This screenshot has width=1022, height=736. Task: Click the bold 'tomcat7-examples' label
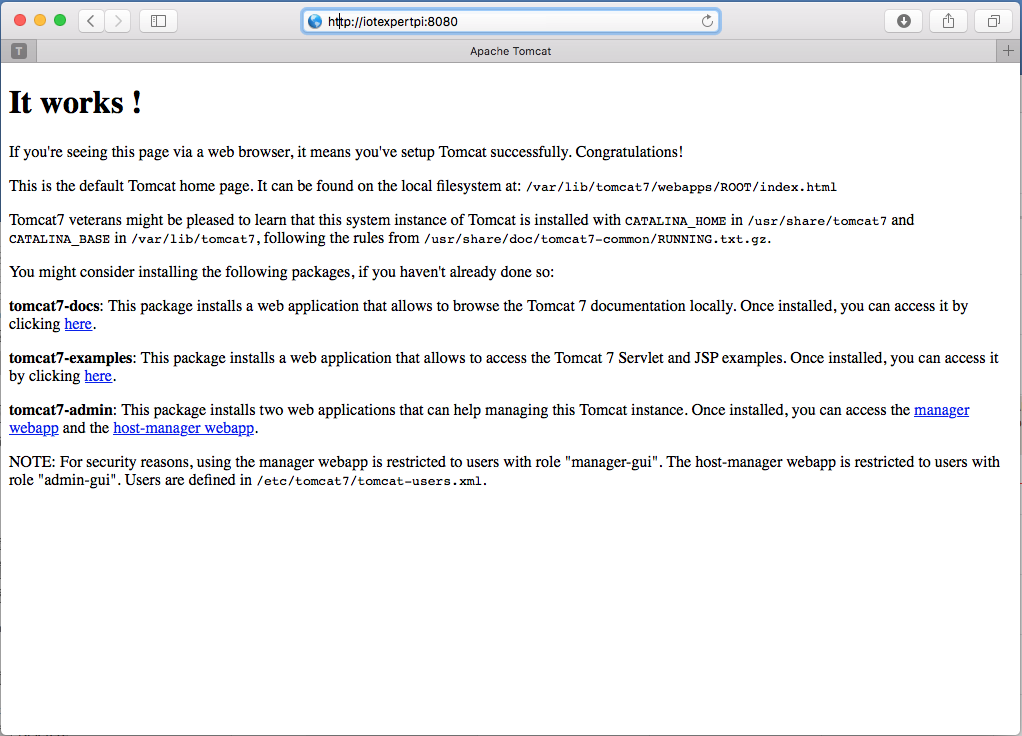click(70, 358)
